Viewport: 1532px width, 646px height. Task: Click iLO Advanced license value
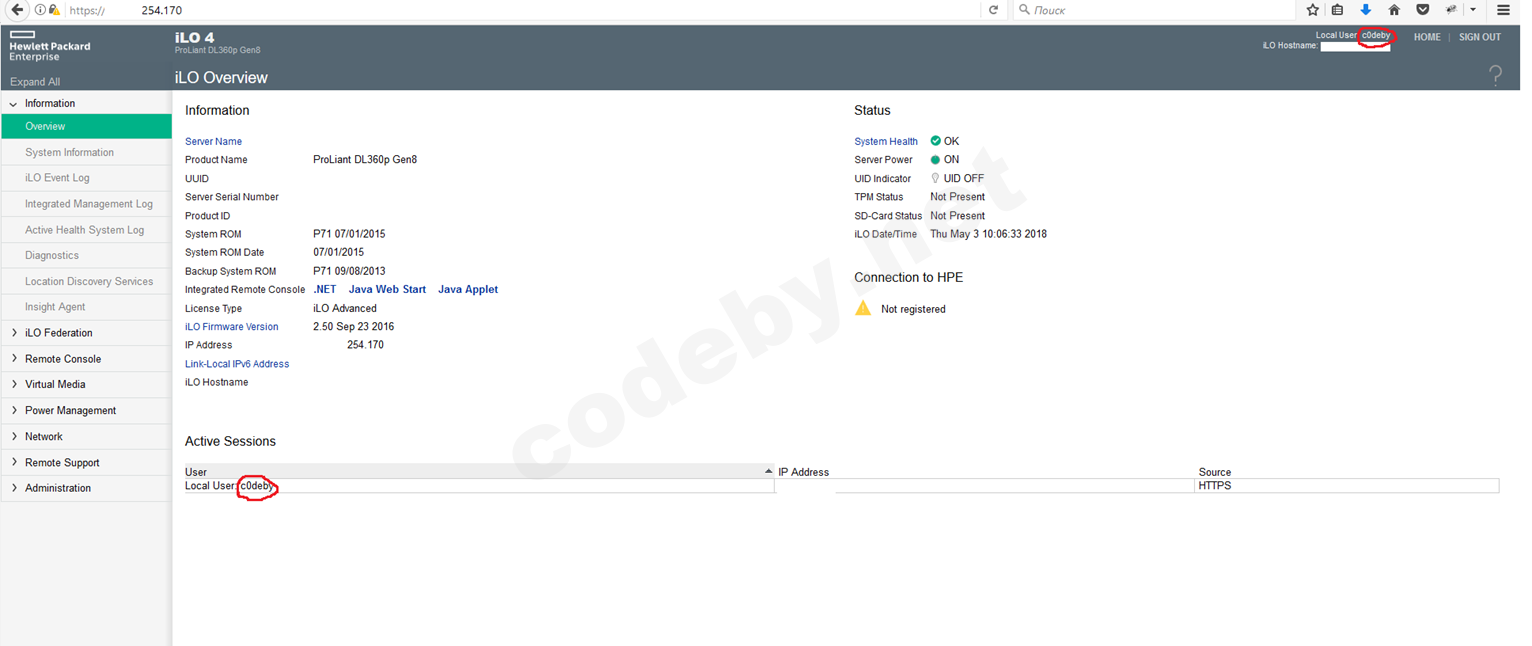pos(345,308)
